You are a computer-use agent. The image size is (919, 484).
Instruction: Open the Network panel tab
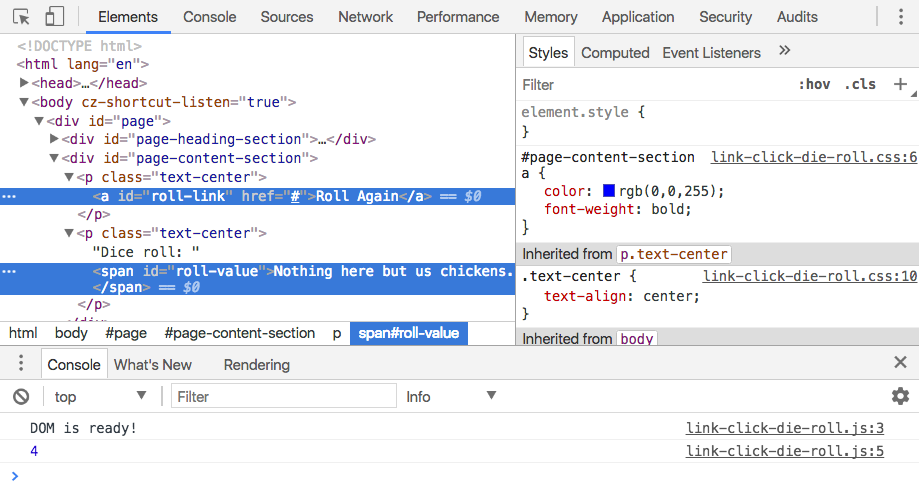(x=365, y=17)
